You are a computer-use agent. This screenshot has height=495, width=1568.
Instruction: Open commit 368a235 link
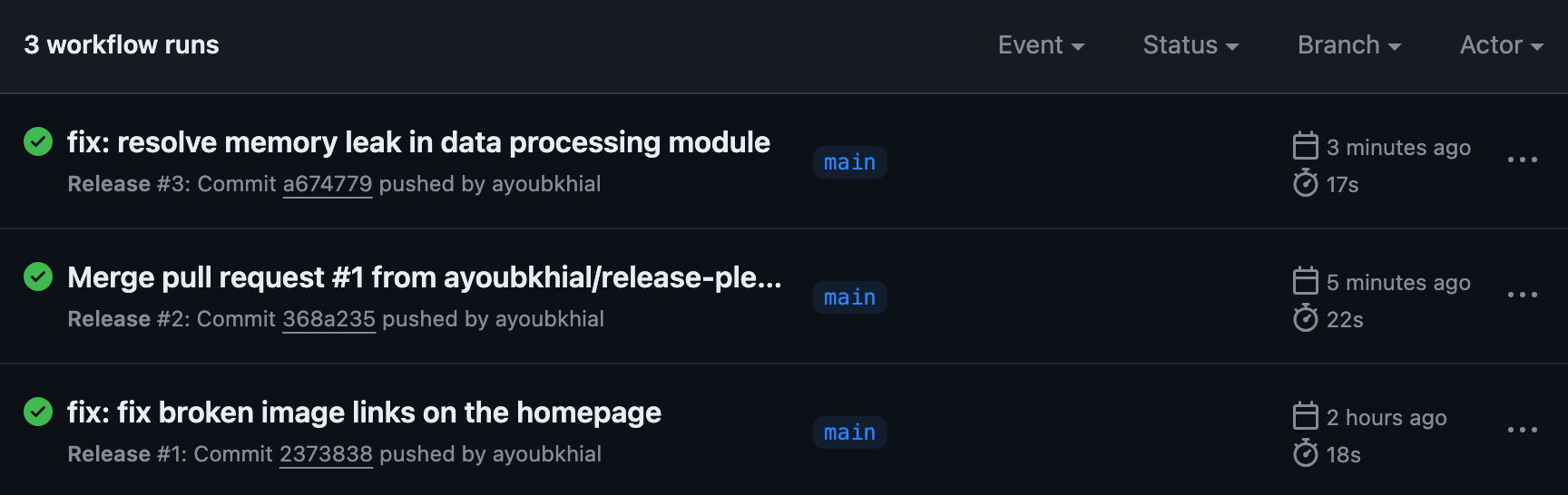[x=328, y=319]
